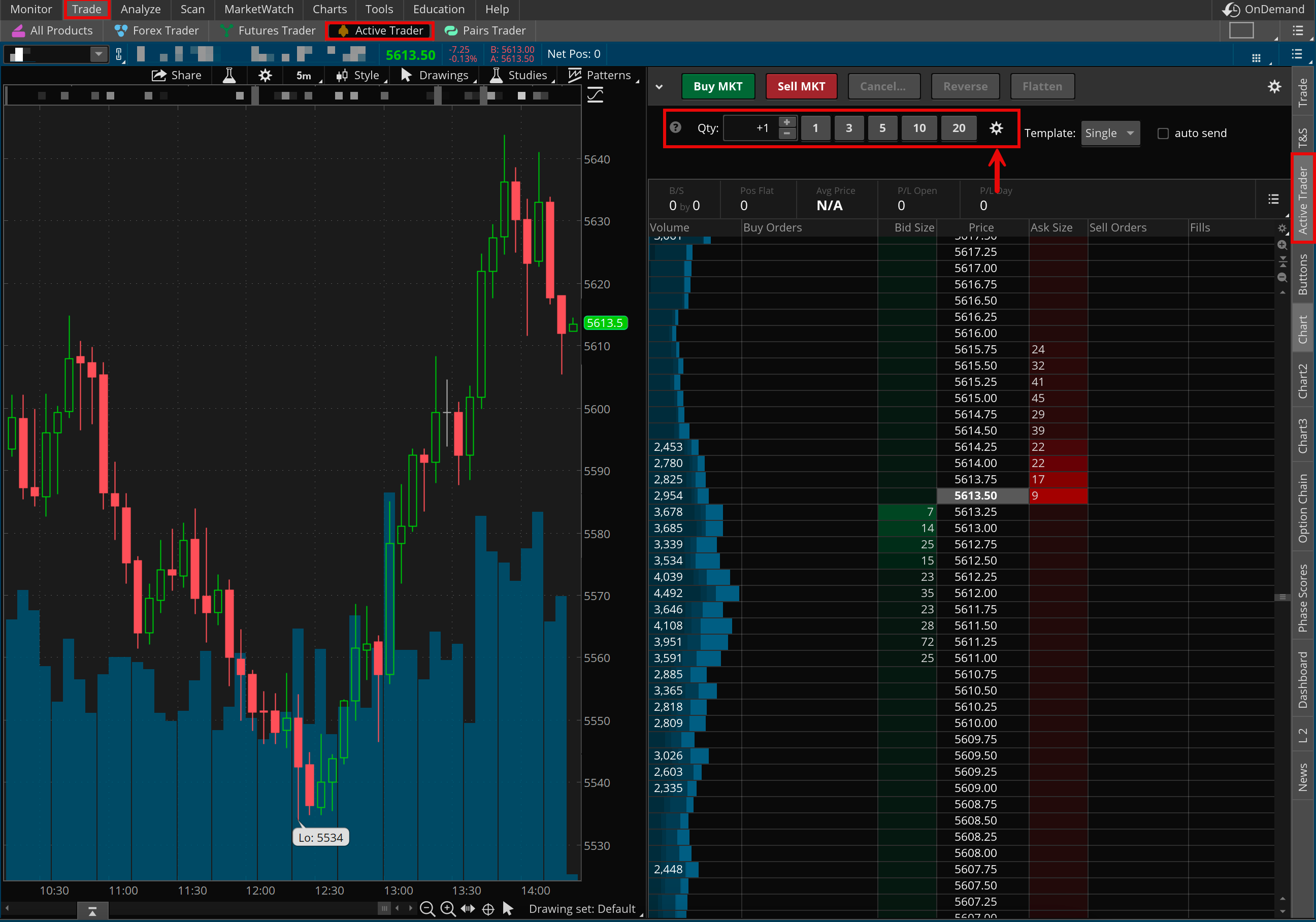
Task: Click the Sell MKT button
Action: coord(801,86)
